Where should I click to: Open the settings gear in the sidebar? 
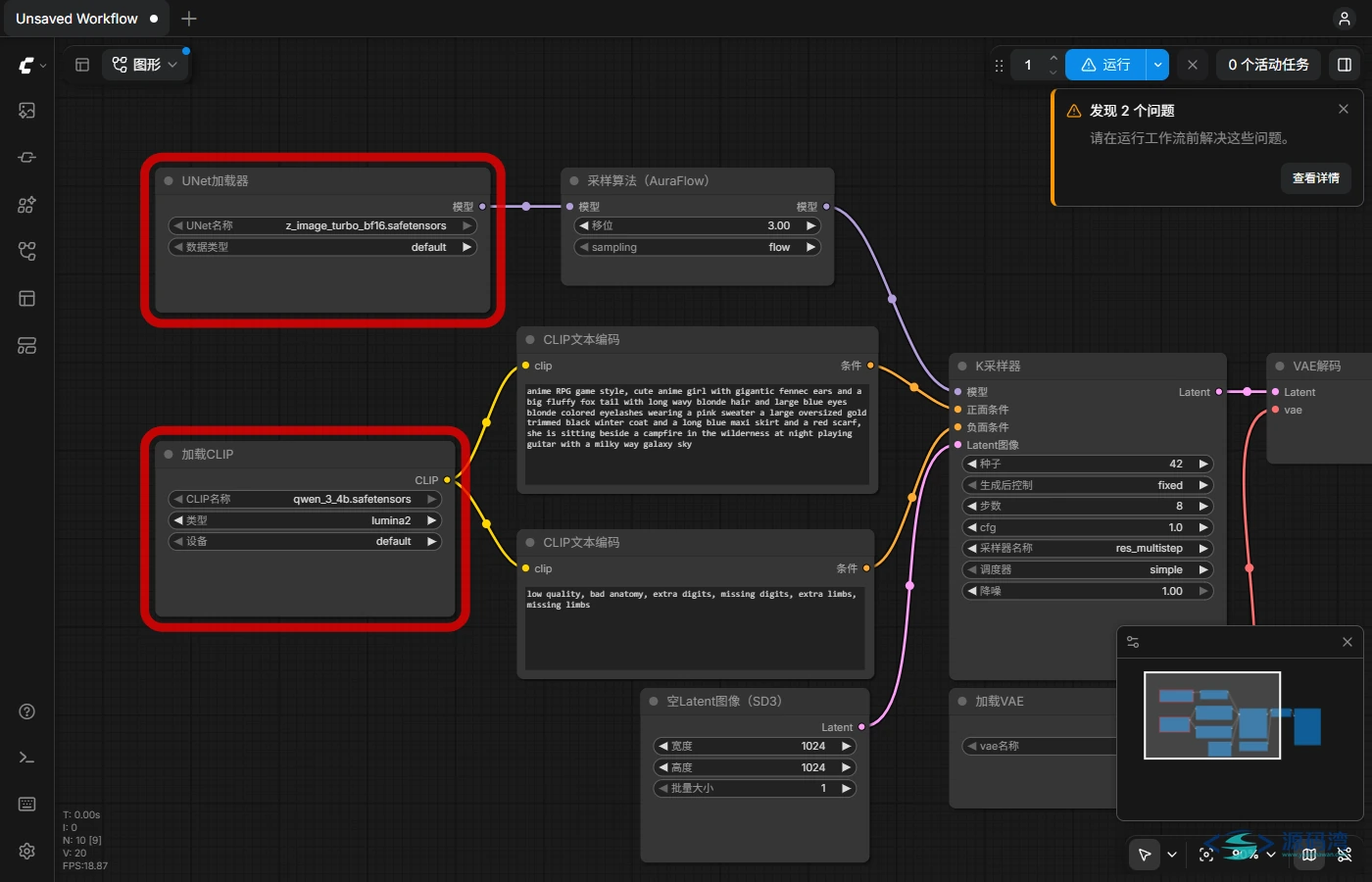pos(27,851)
